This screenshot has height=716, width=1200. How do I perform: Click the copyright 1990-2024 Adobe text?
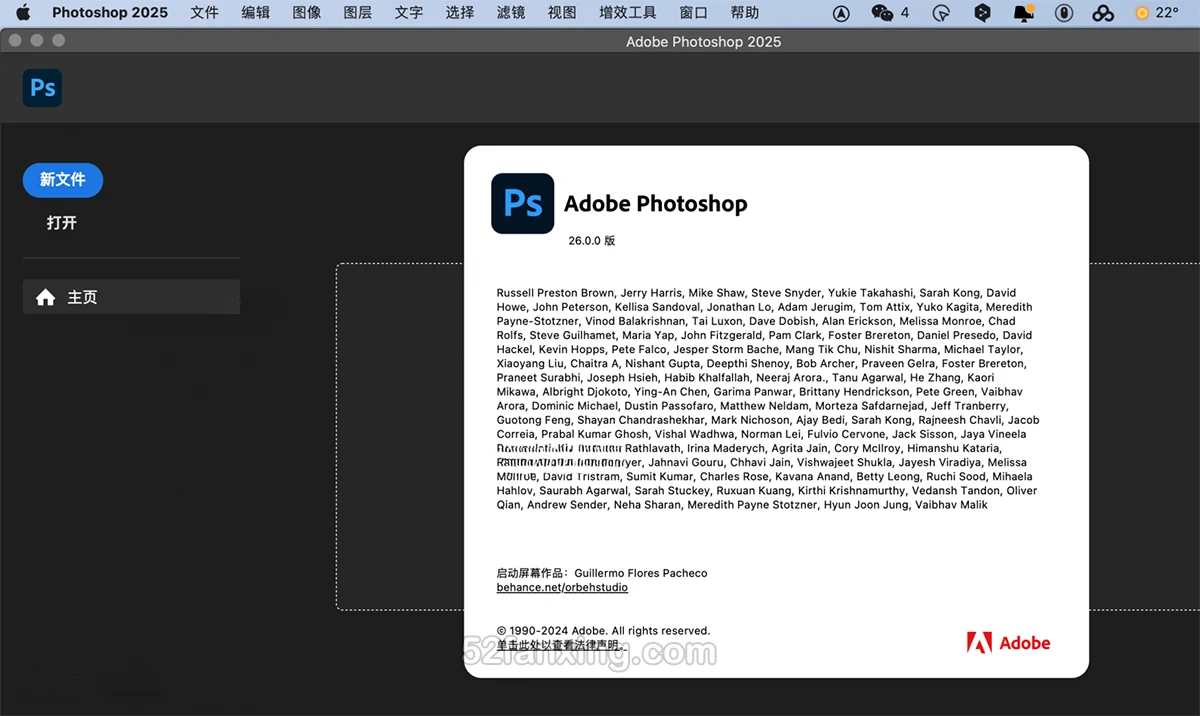coord(603,631)
